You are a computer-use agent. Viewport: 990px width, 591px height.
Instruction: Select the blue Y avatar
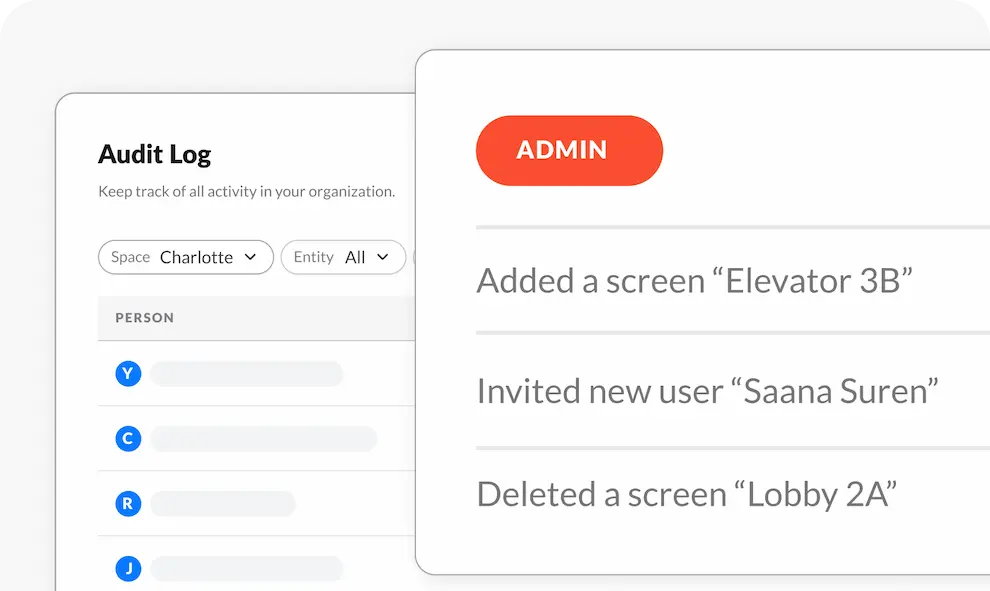click(128, 374)
